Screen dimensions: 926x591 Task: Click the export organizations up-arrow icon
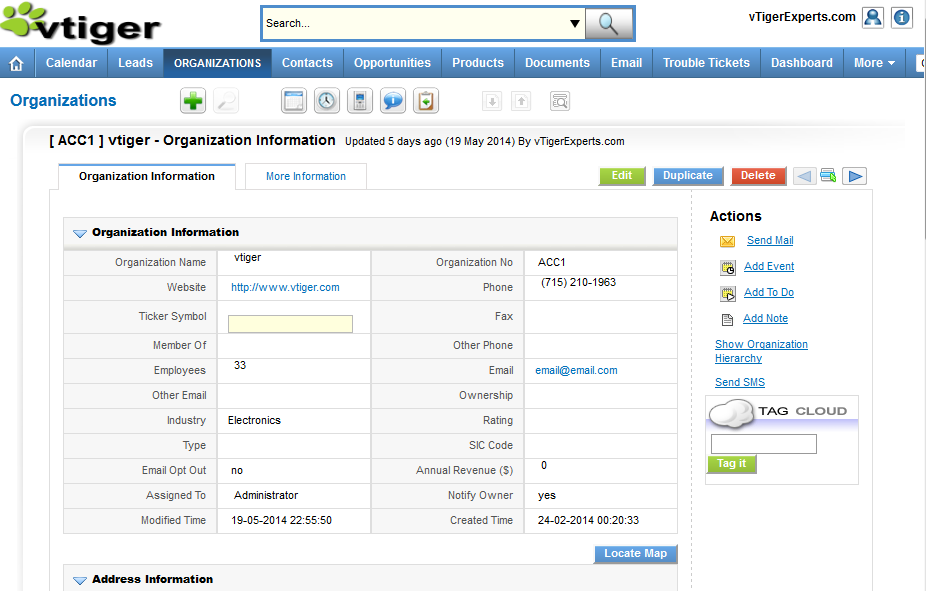pos(521,102)
